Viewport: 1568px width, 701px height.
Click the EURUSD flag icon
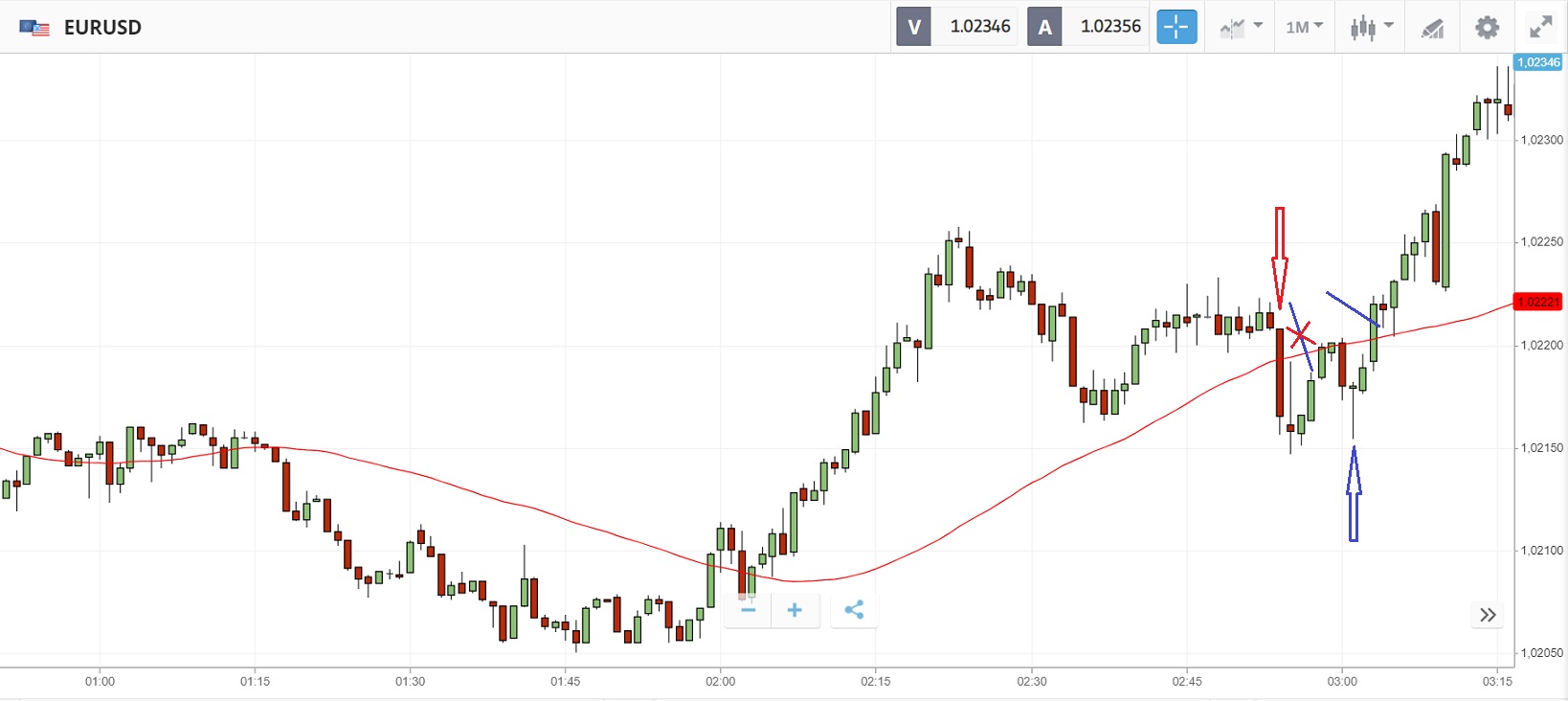(34, 28)
